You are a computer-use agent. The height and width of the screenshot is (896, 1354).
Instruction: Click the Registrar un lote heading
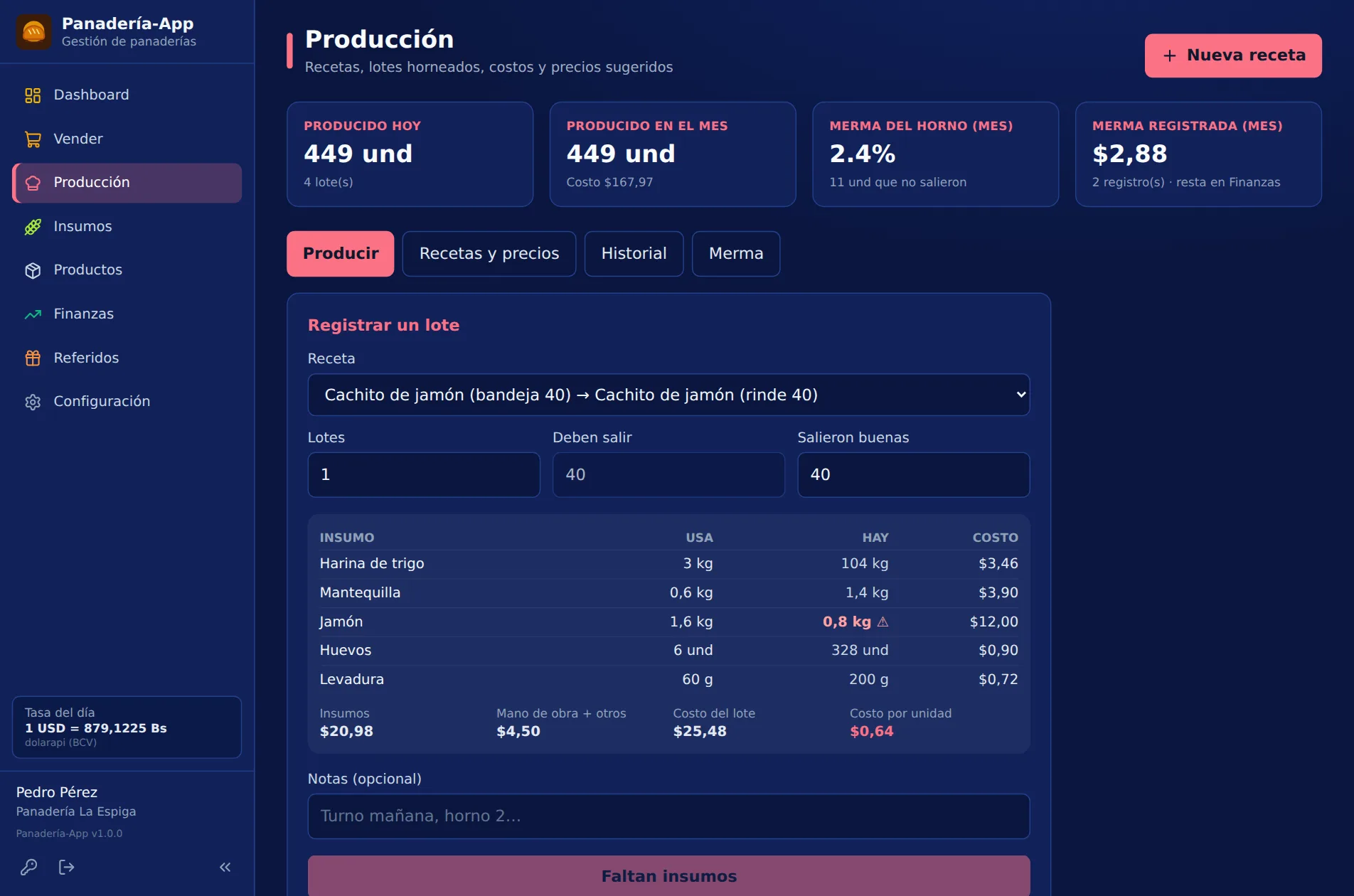383,326
